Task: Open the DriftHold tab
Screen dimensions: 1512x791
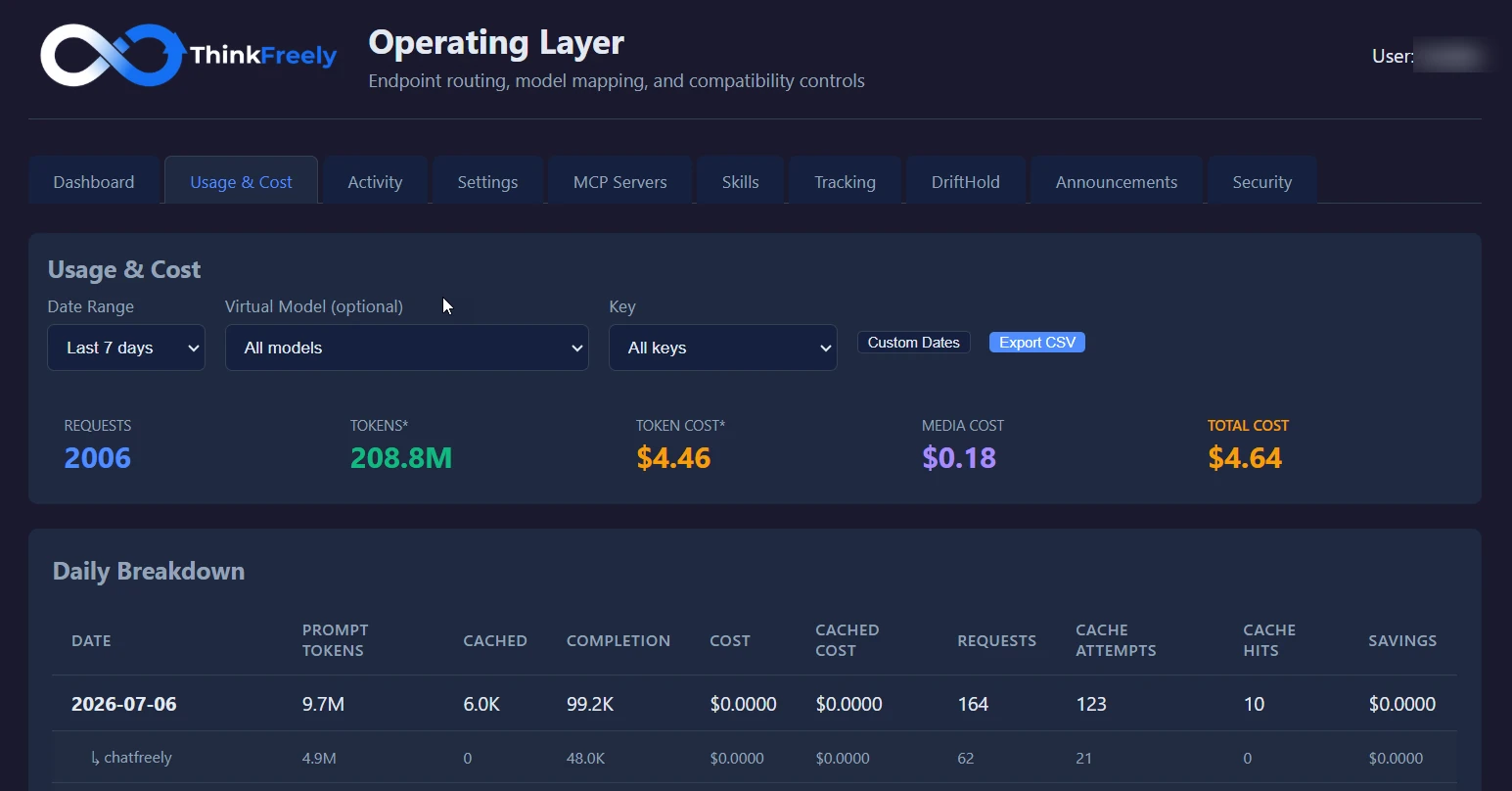Action: tap(966, 181)
